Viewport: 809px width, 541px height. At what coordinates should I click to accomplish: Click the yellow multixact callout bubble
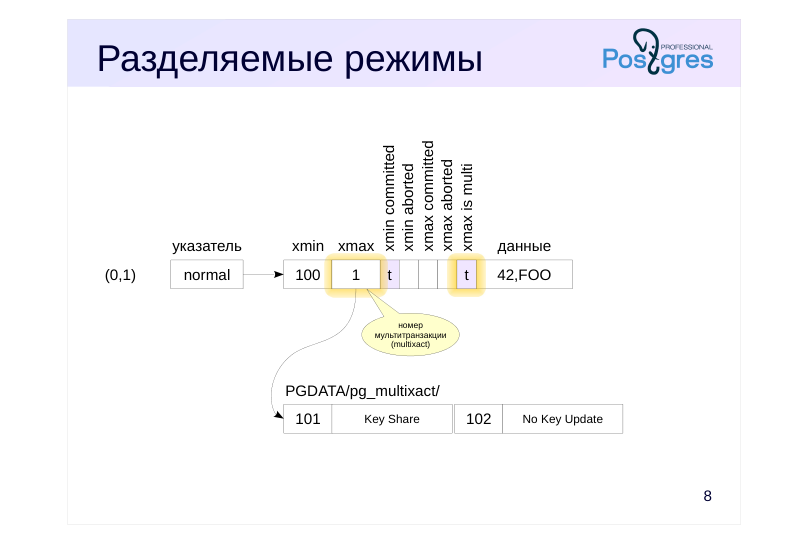[410, 334]
